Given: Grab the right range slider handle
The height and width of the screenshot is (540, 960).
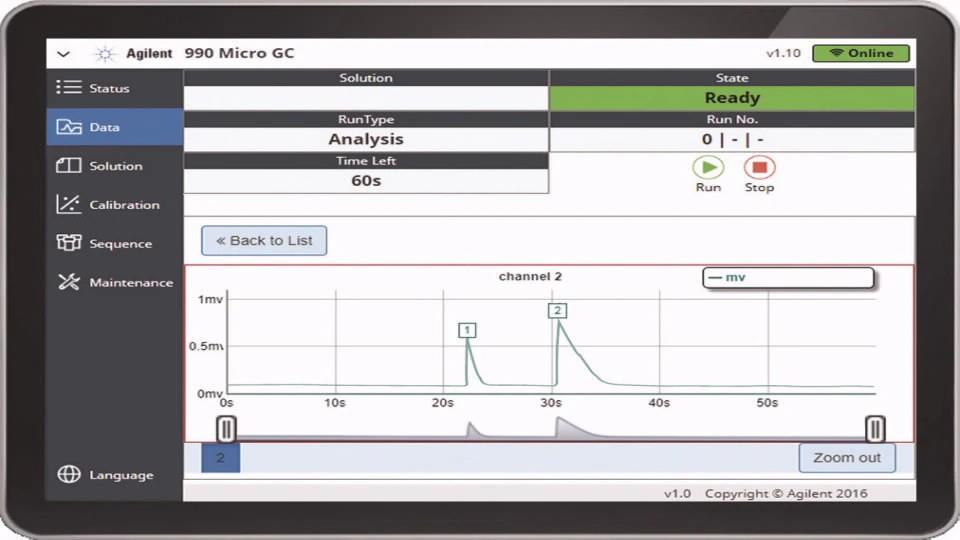Looking at the screenshot, I should pyautogui.click(x=875, y=429).
